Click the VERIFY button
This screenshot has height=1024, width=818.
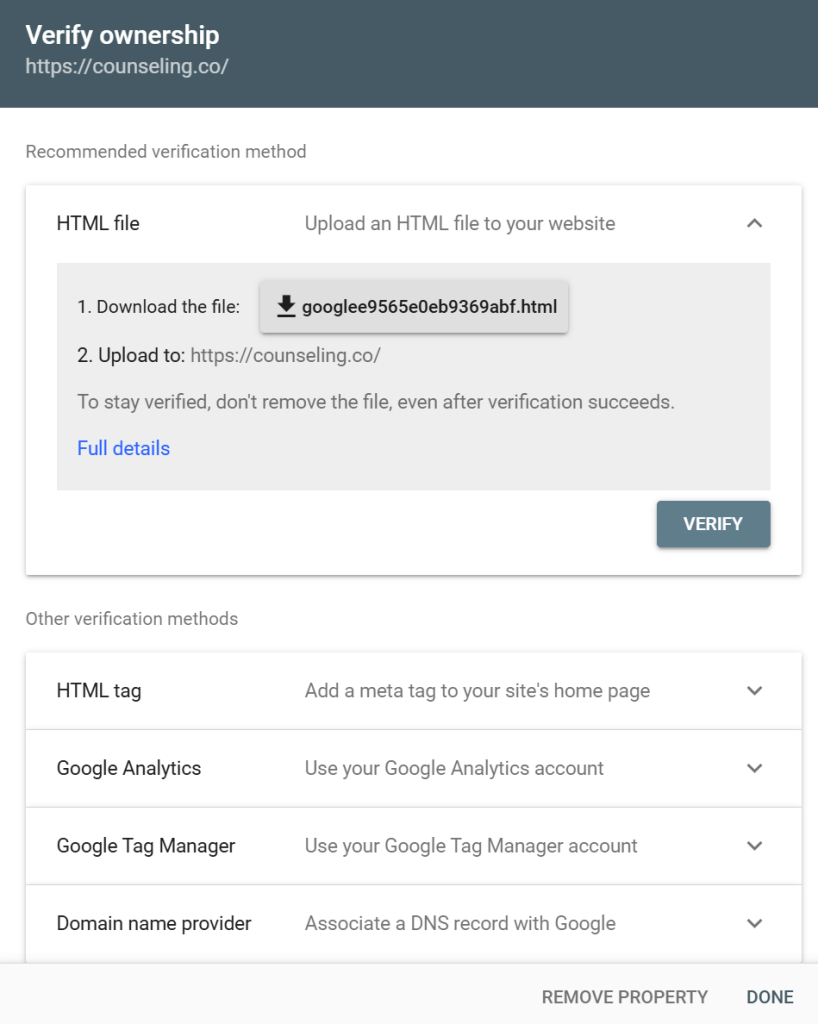(x=713, y=524)
